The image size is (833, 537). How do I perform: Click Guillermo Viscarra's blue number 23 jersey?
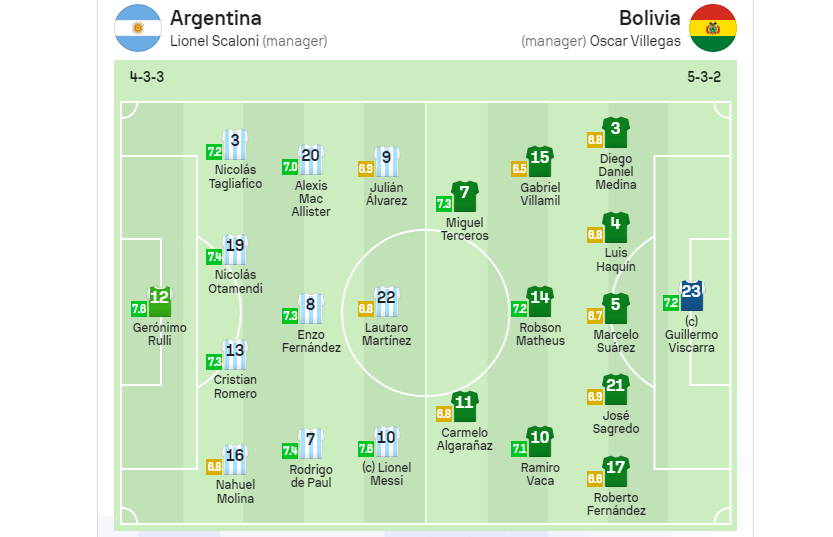click(x=691, y=296)
